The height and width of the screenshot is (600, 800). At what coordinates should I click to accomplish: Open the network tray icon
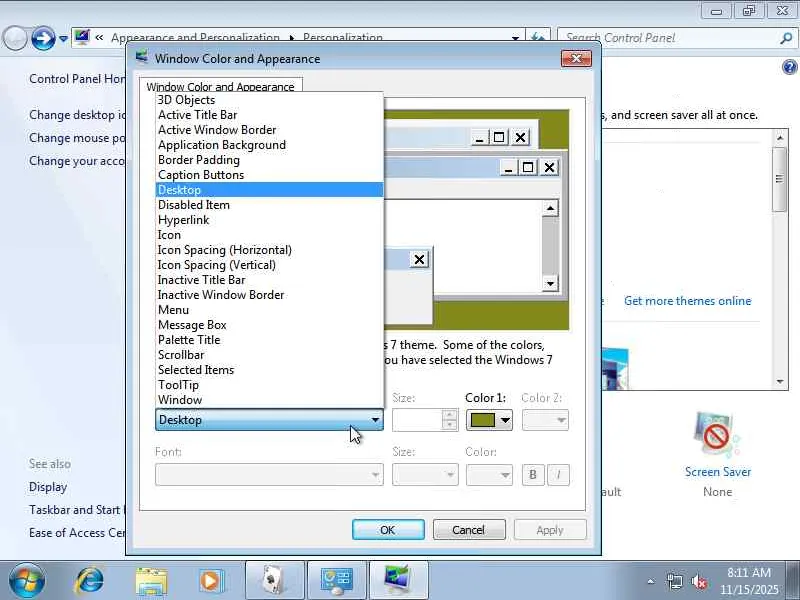[x=674, y=581]
